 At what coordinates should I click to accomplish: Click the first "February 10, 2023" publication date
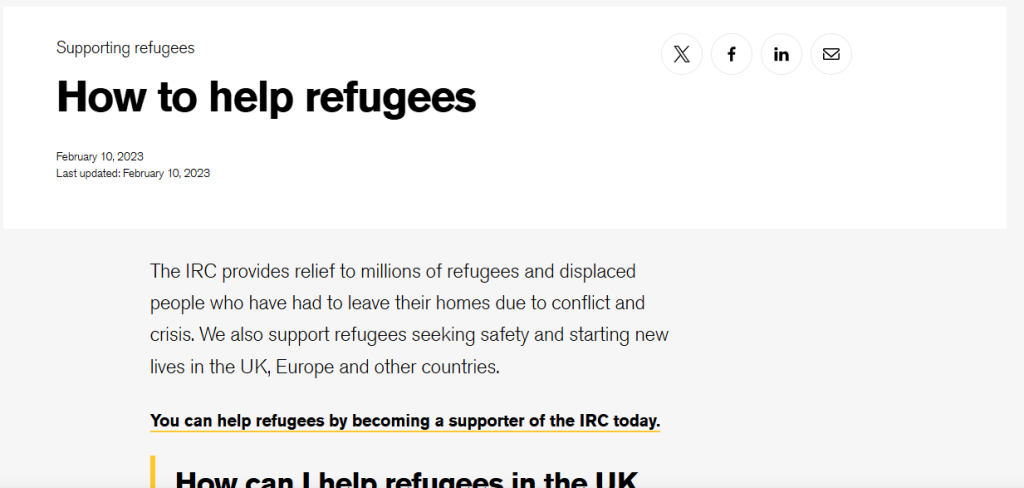[x=100, y=157]
